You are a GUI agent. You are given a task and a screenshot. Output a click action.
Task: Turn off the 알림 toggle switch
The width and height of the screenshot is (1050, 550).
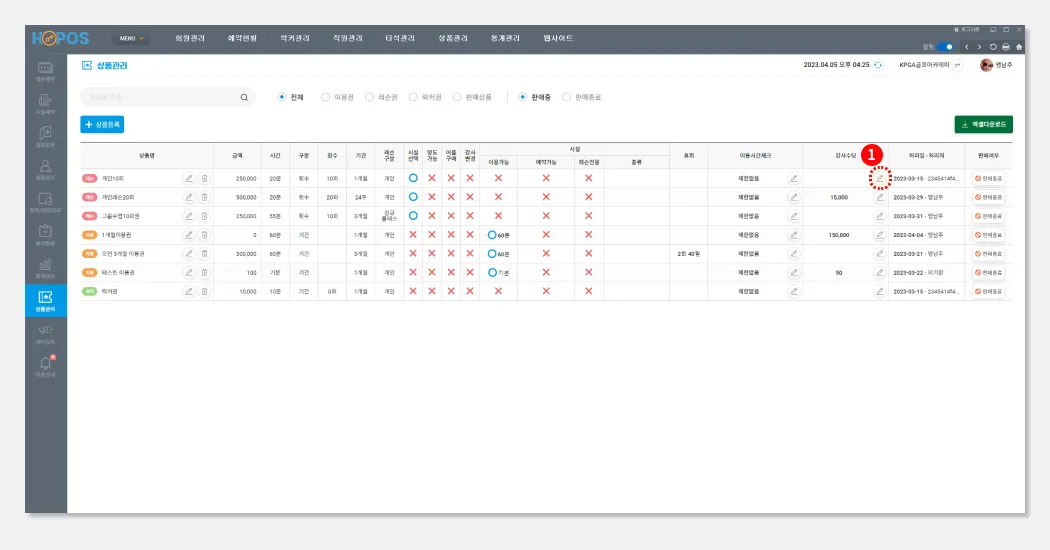pos(946,47)
